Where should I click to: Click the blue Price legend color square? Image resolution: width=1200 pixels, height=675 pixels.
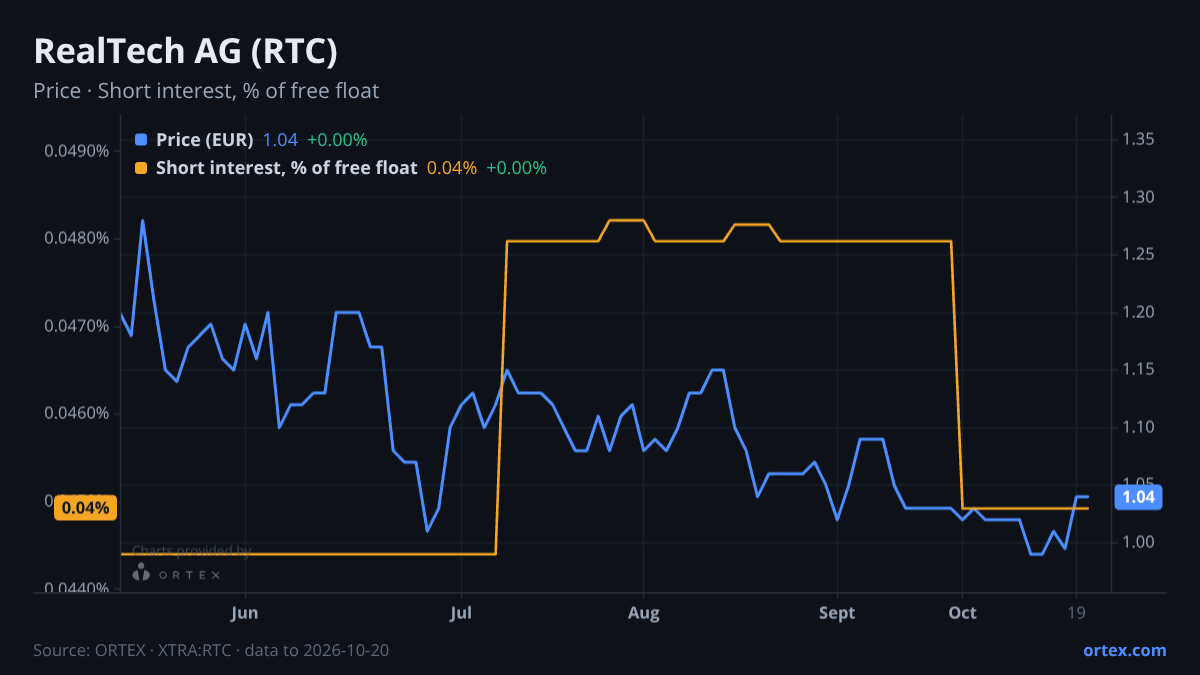(x=140, y=140)
